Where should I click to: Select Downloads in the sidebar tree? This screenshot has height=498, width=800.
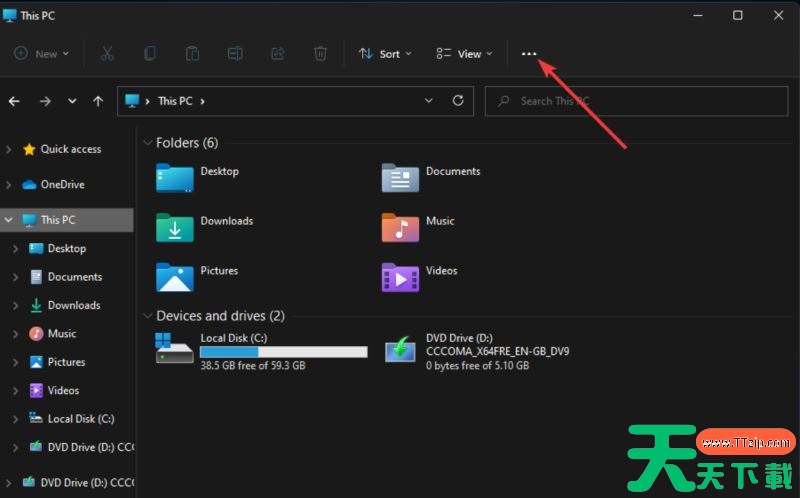click(x=74, y=305)
